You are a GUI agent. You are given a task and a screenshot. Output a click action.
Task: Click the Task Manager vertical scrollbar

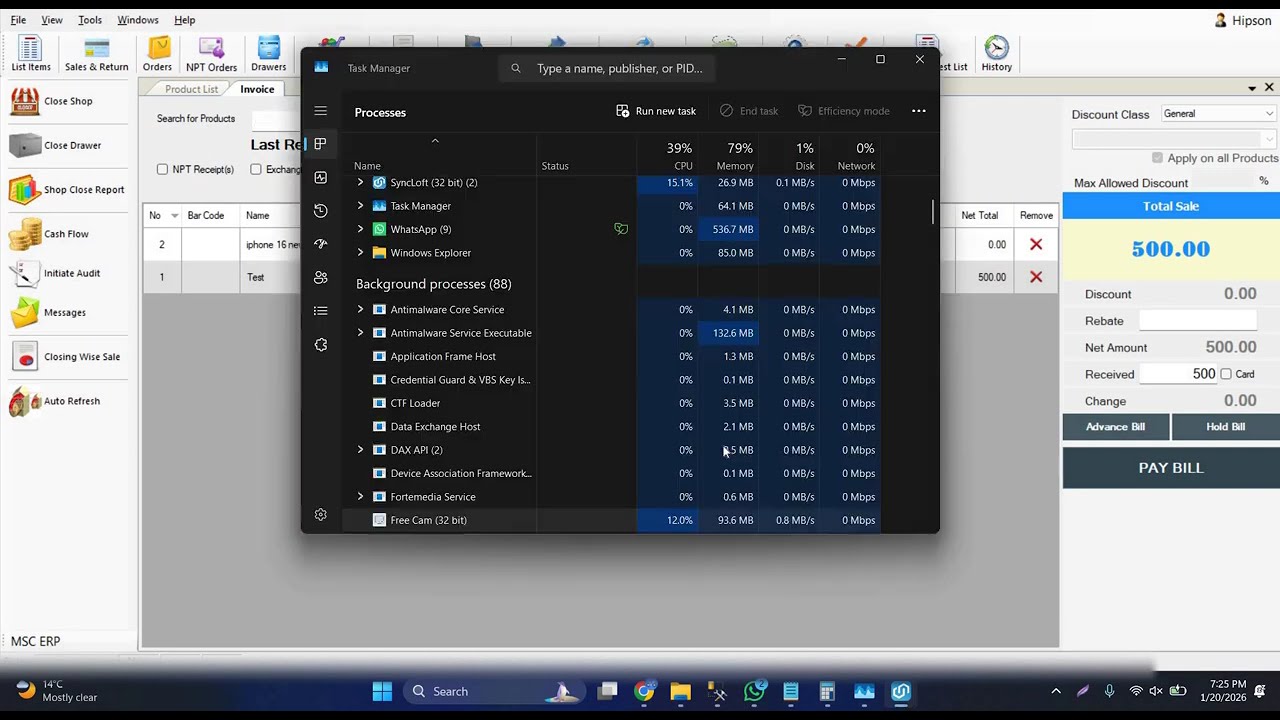(933, 211)
